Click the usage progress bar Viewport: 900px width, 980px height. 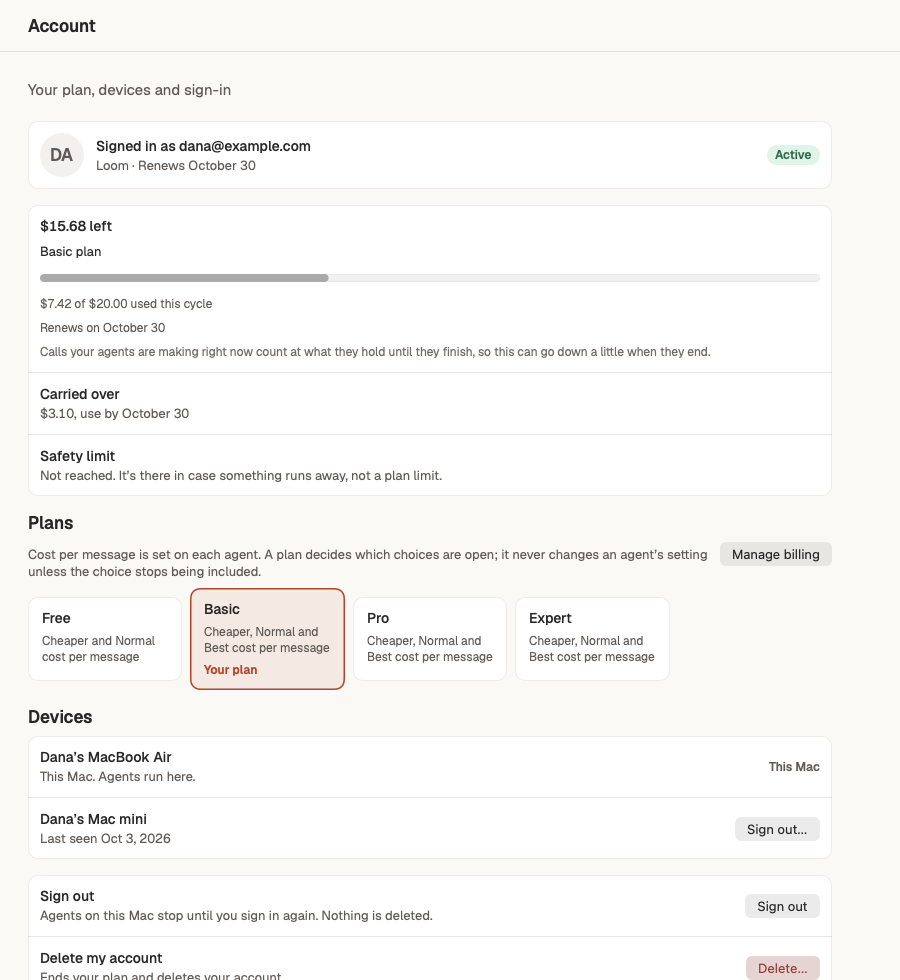430,278
